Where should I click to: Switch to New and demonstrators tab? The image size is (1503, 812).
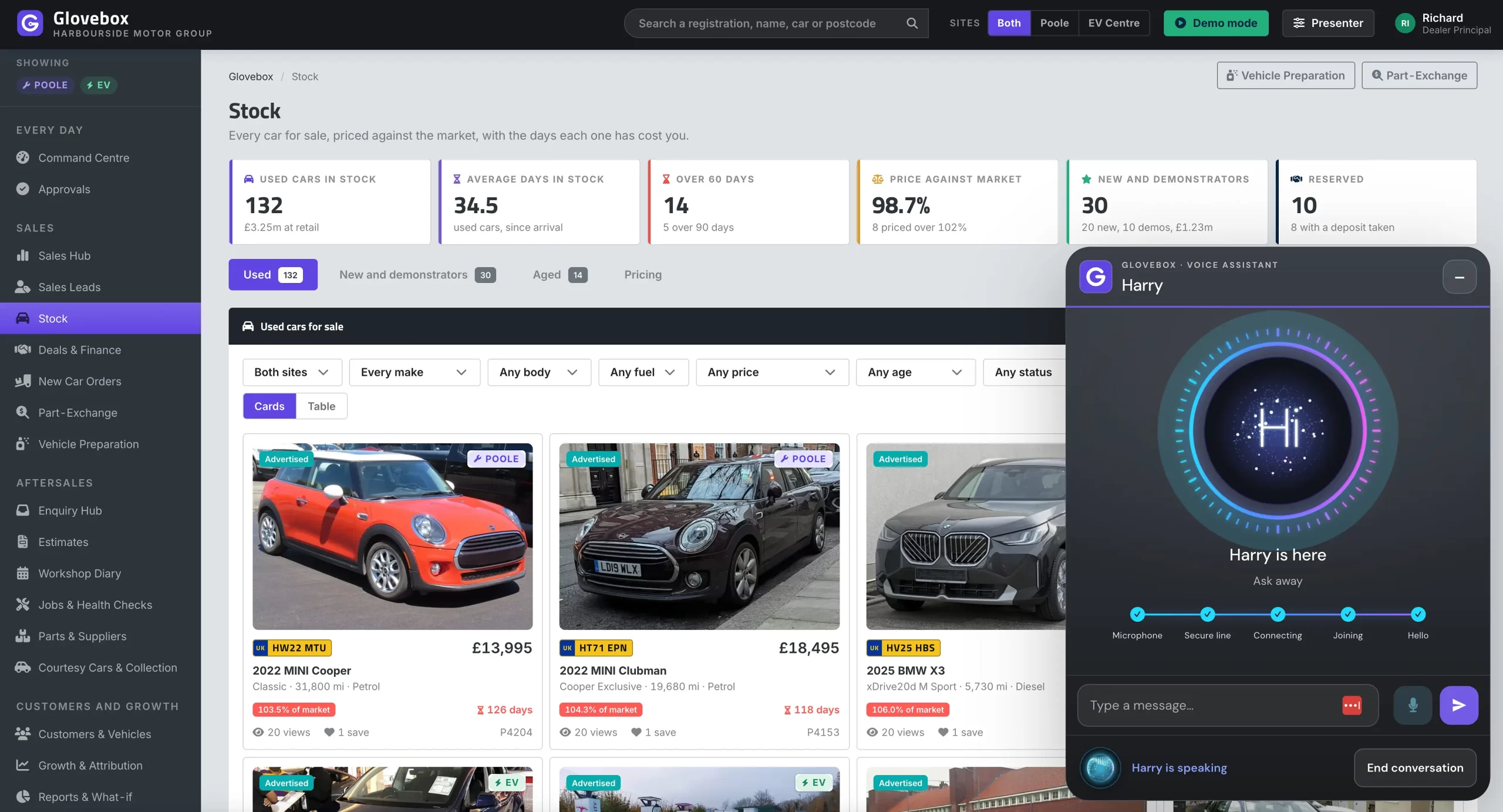click(x=417, y=275)
